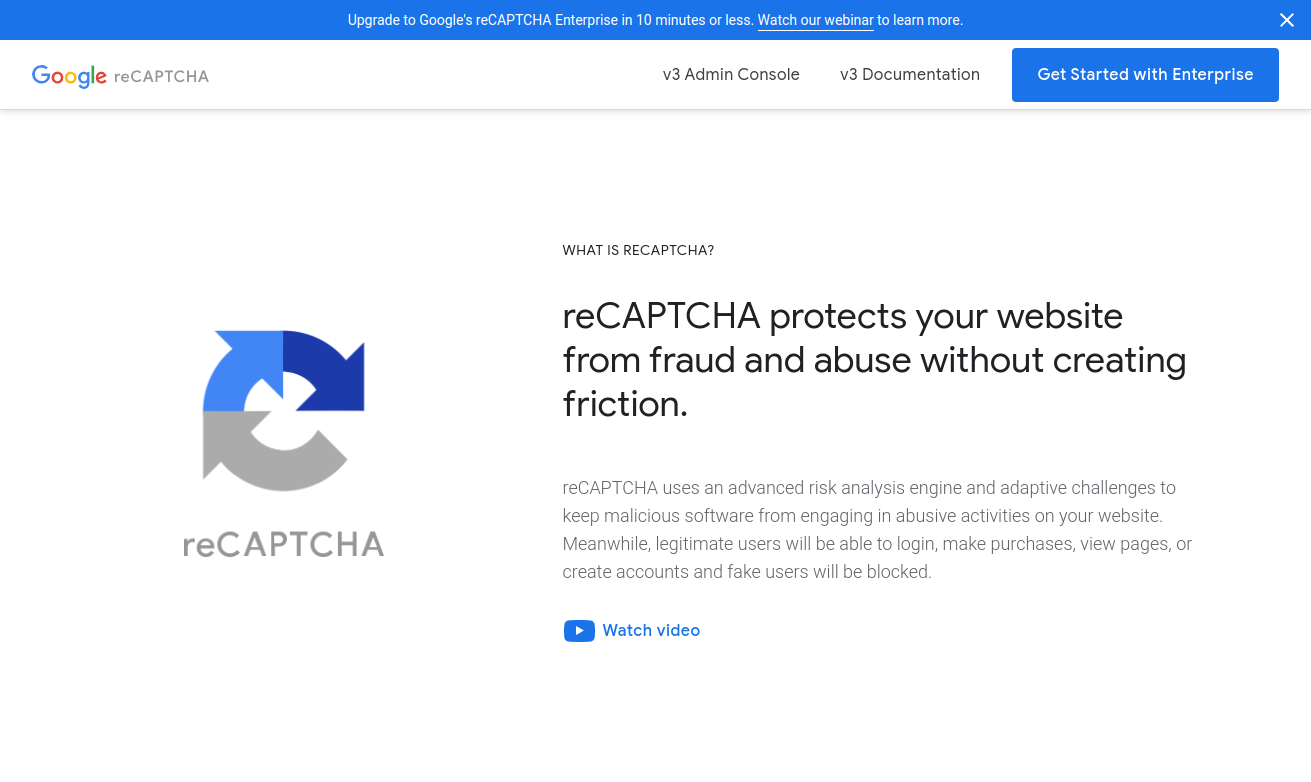
Task: Dismiss the blue announcement banner
Action: coord(1287,20)
